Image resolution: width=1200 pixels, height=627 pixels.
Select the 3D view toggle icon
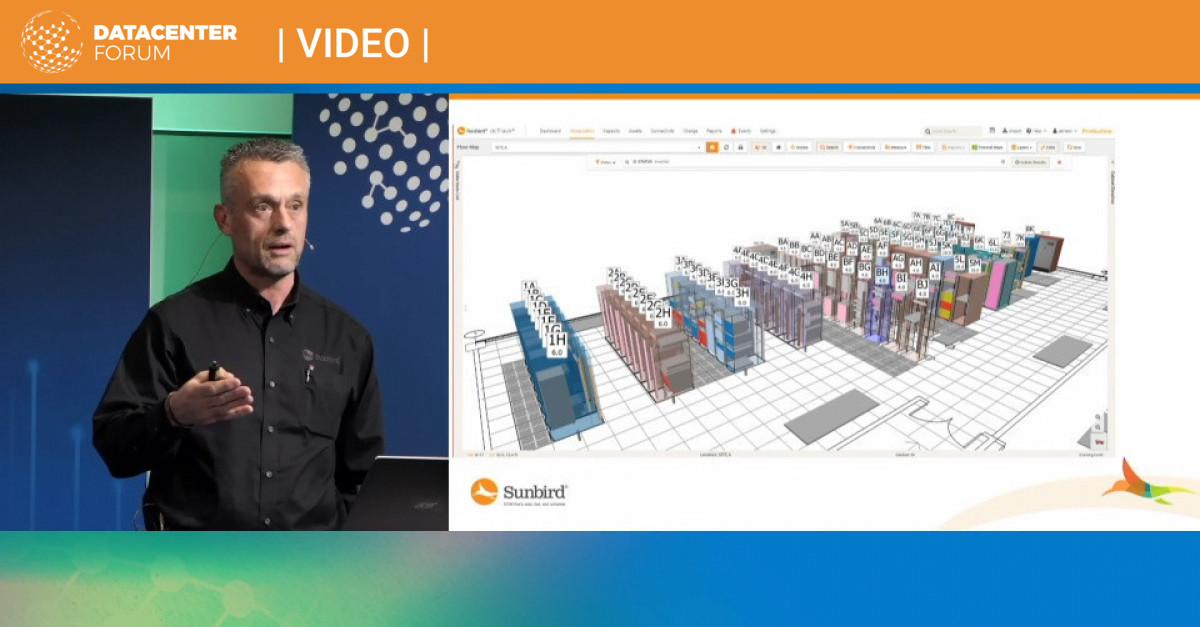tap(758, 146)
